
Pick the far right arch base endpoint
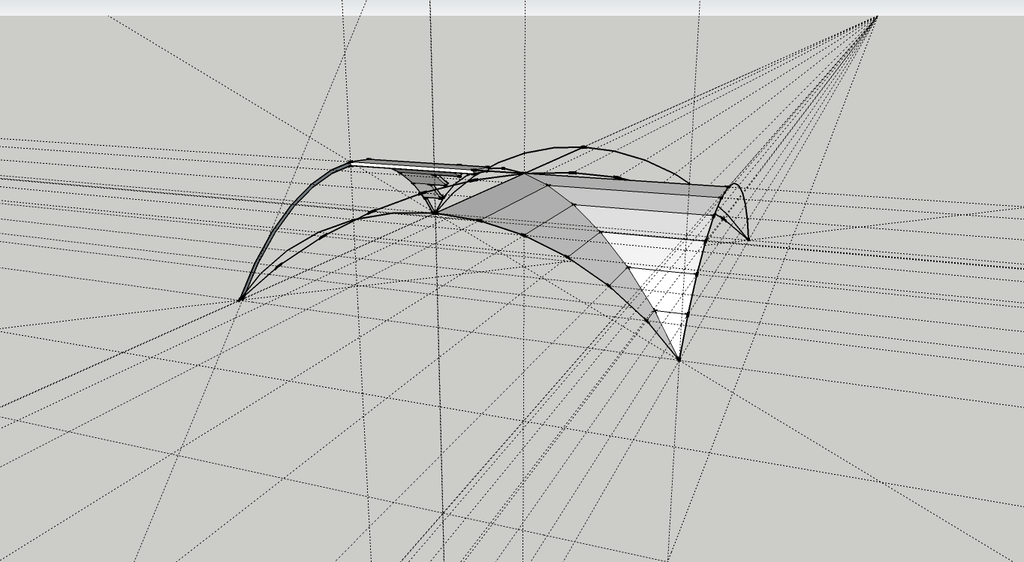point(748,240)
